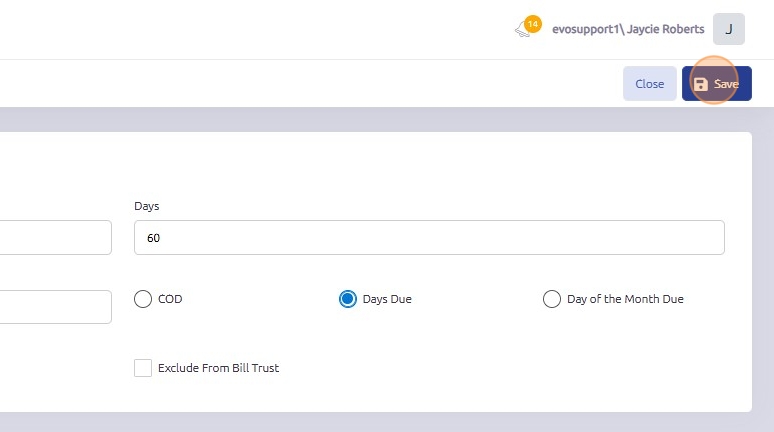Click the floppy disk icon on Save

pos(701,84)
